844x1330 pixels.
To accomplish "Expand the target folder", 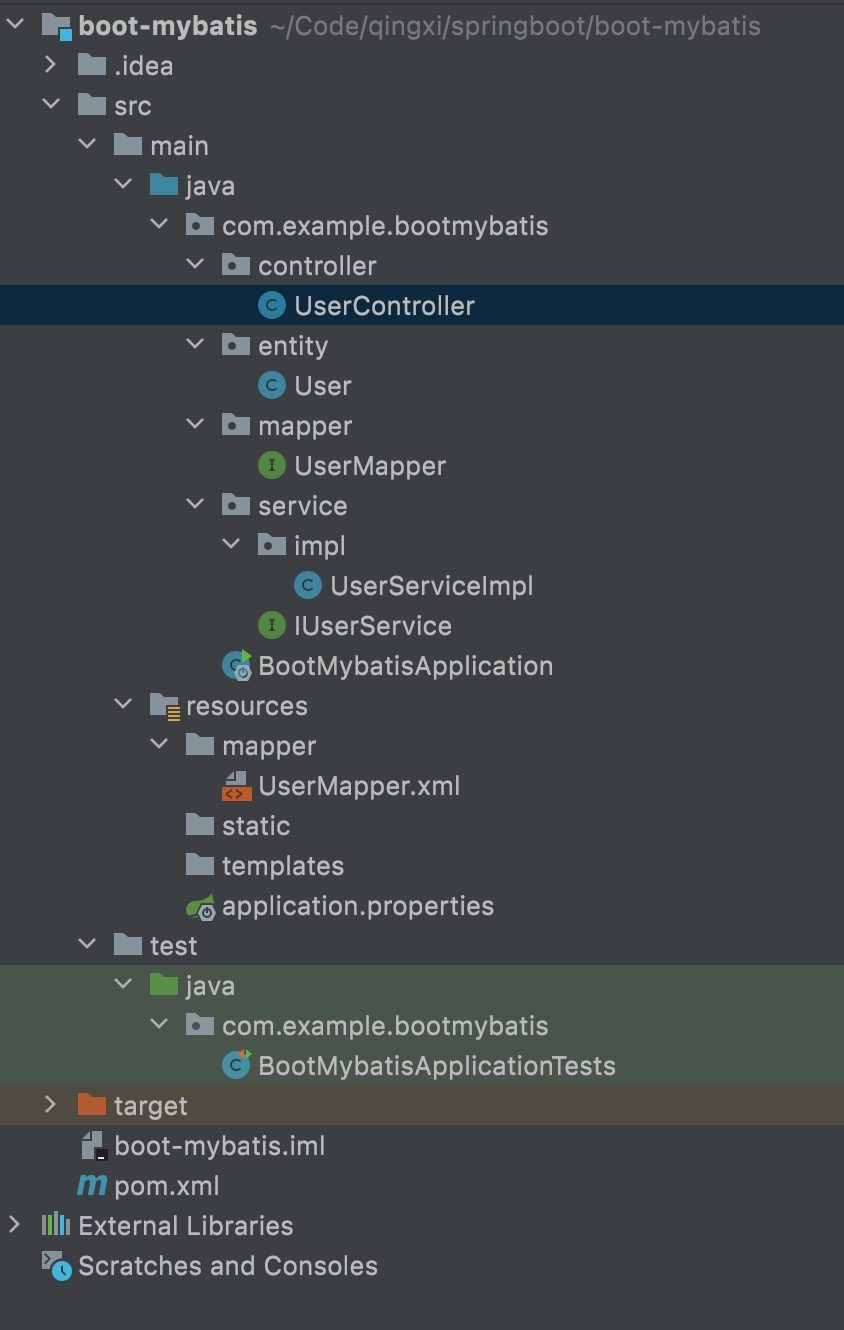I will click(x=50, y=1106).
